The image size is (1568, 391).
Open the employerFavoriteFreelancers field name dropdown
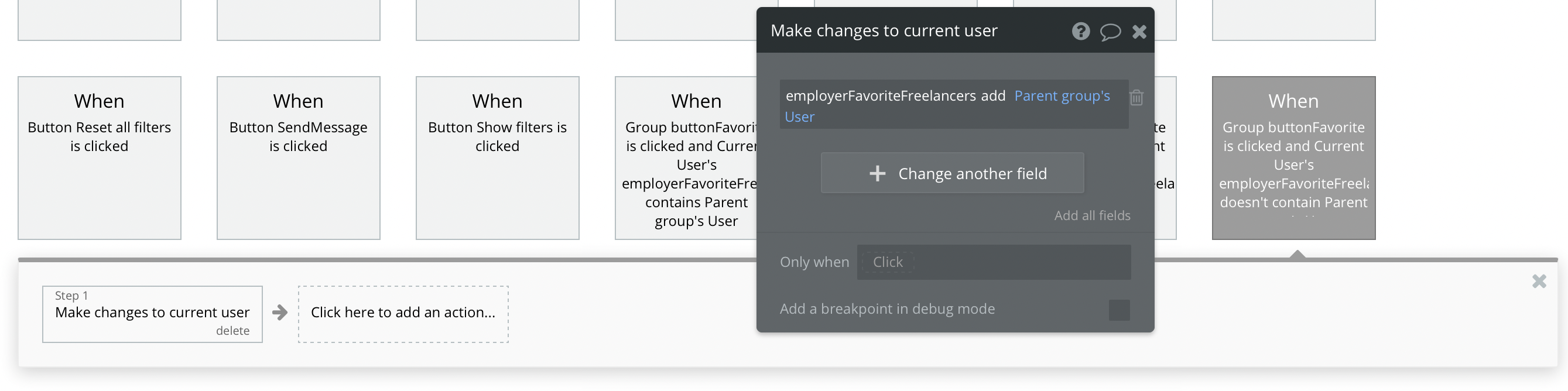880,96
